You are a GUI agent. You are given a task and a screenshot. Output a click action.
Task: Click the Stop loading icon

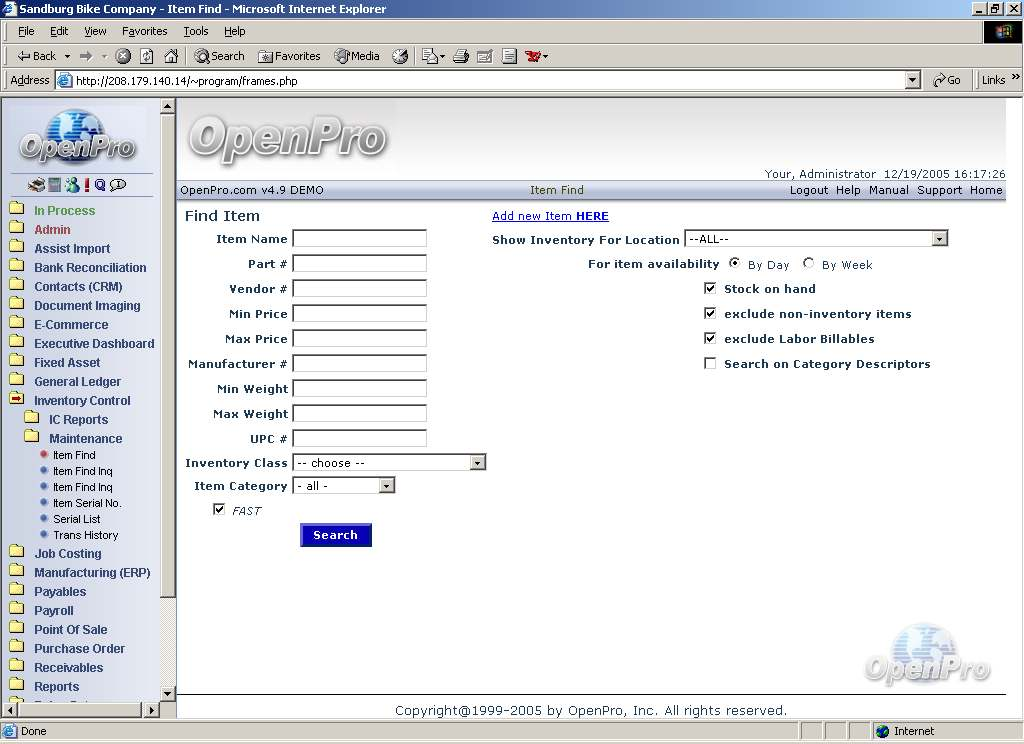click(123, 56)
